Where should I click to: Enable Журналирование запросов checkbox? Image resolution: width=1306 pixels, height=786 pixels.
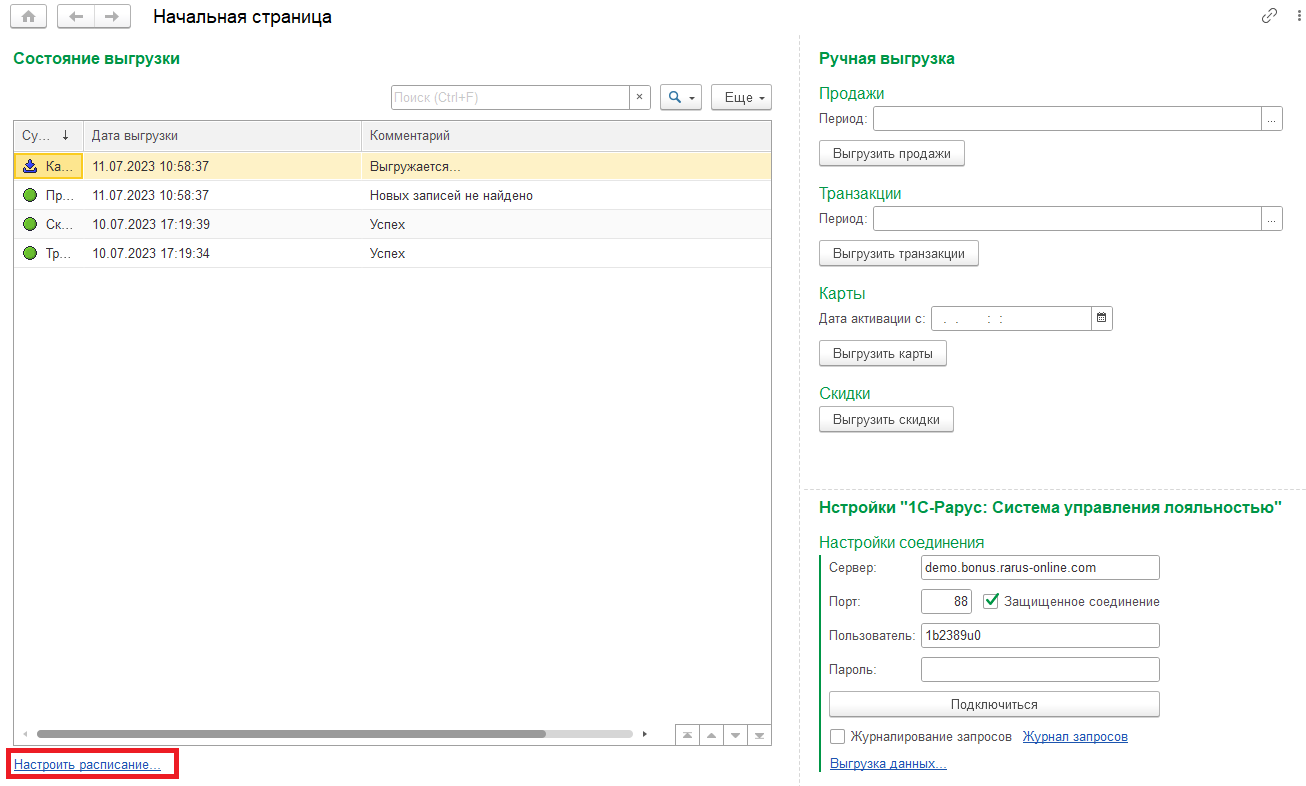point(838,737)
